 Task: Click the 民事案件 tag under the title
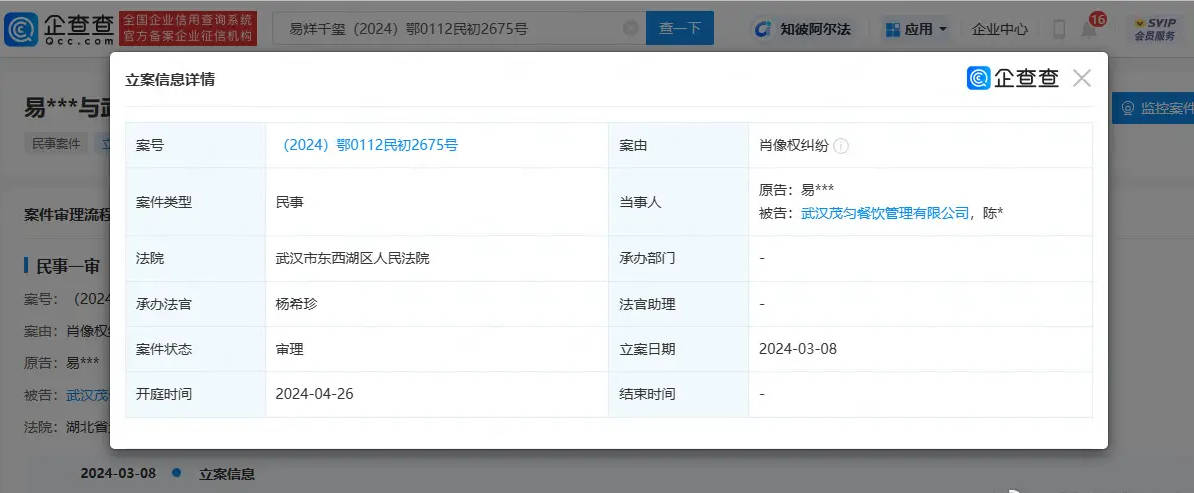point(56,143)
